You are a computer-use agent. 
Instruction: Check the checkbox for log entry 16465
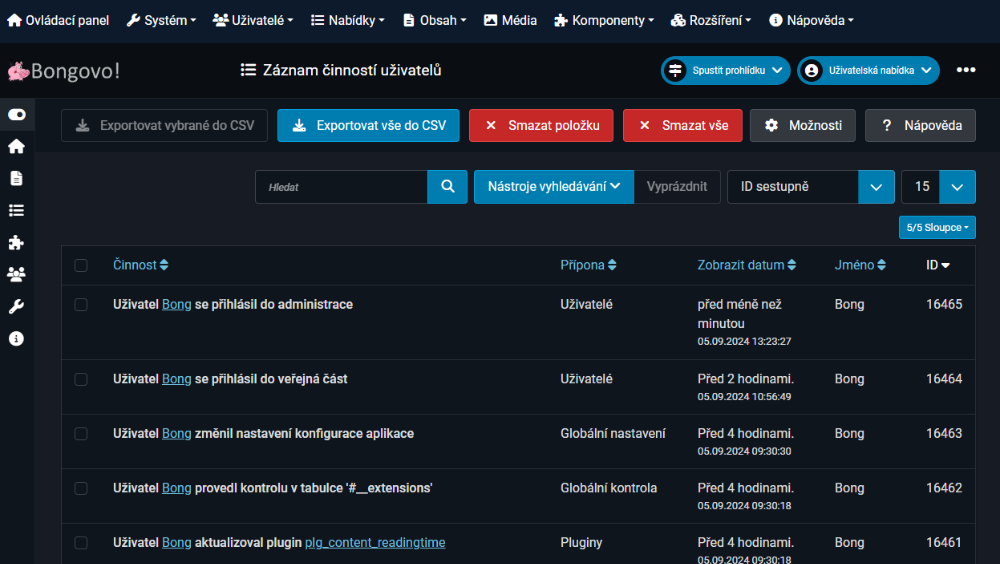coord(81,305)
